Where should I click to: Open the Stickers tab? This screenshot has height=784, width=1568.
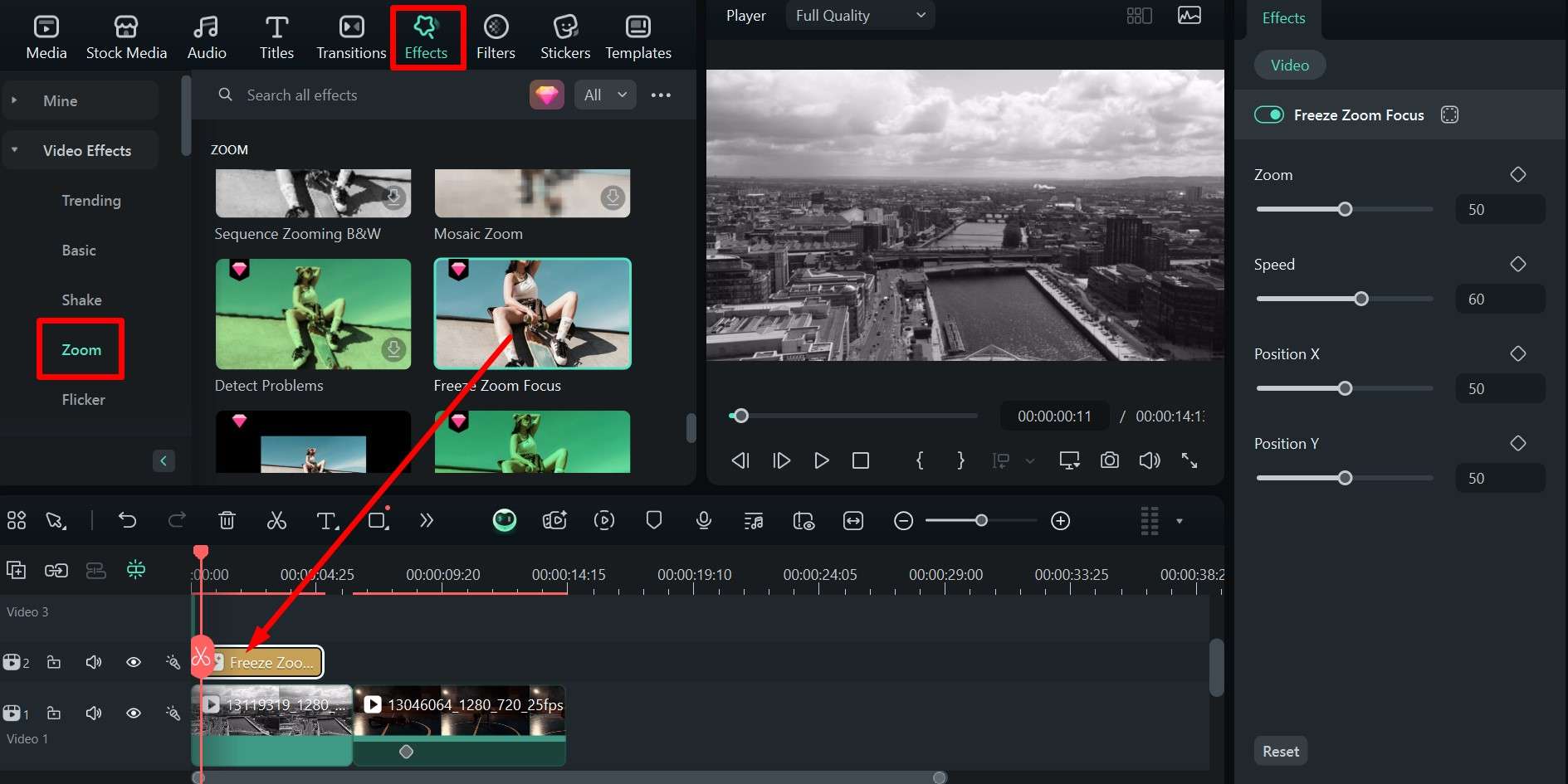coord(565,37)
